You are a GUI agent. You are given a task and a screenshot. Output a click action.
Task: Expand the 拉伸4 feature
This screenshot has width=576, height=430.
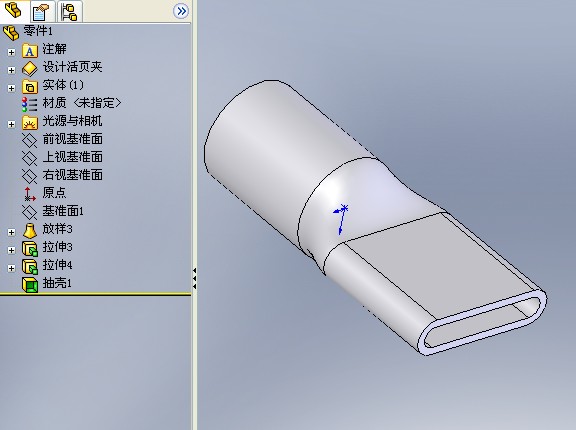coord(11,268)
